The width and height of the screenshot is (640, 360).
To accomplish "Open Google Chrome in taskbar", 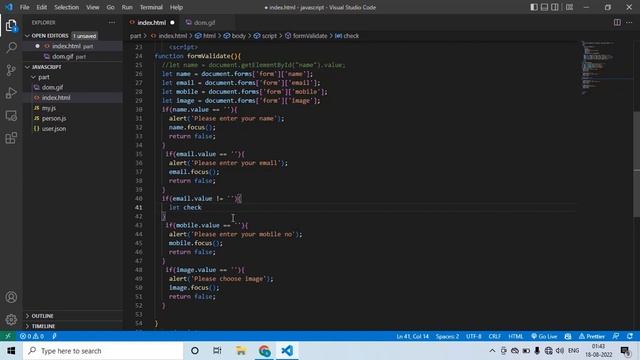I will (264, 351).
